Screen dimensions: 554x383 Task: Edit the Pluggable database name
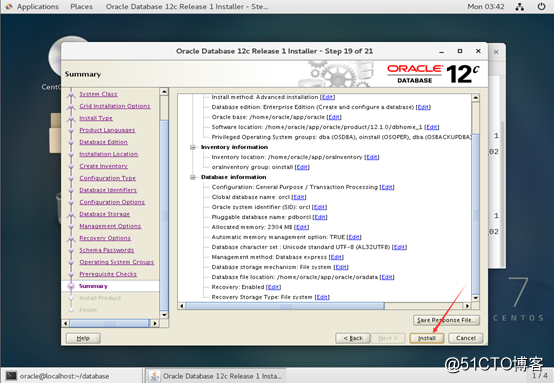point(320,217)
